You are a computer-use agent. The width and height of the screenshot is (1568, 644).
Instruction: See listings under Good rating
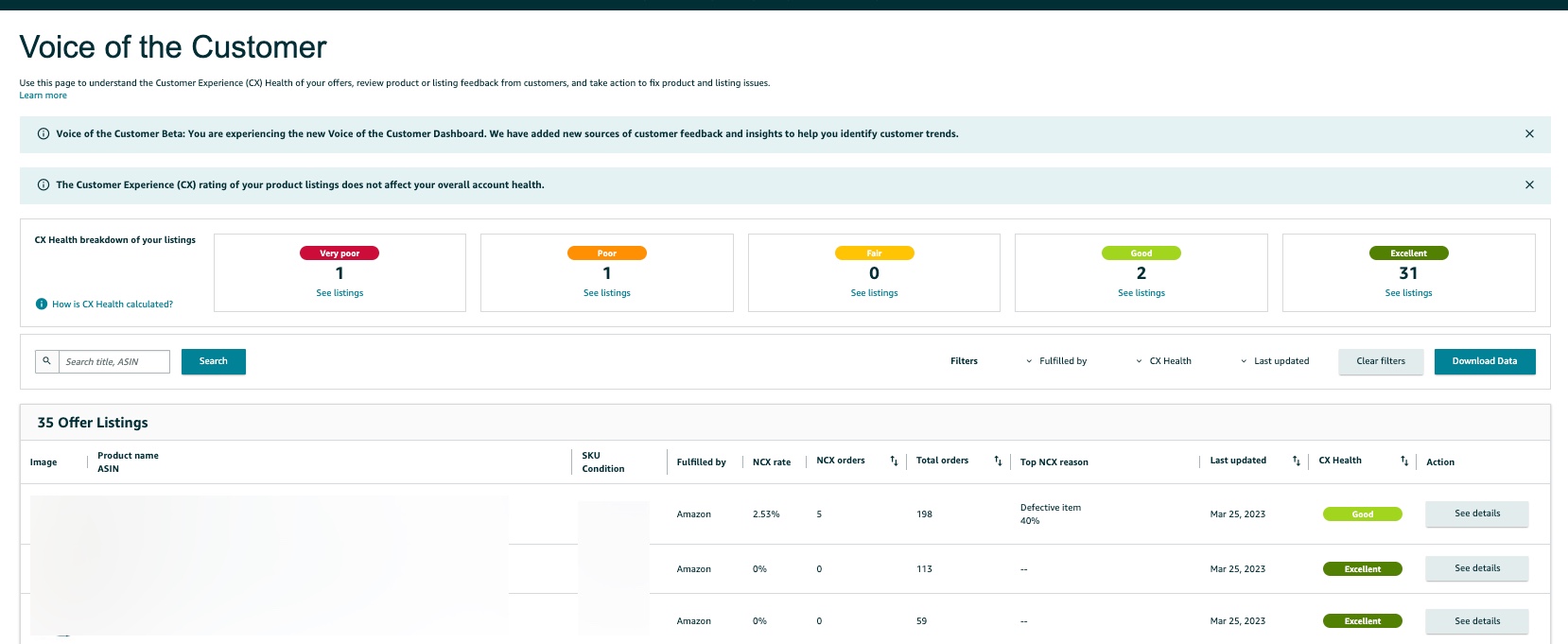[1141, 293]
